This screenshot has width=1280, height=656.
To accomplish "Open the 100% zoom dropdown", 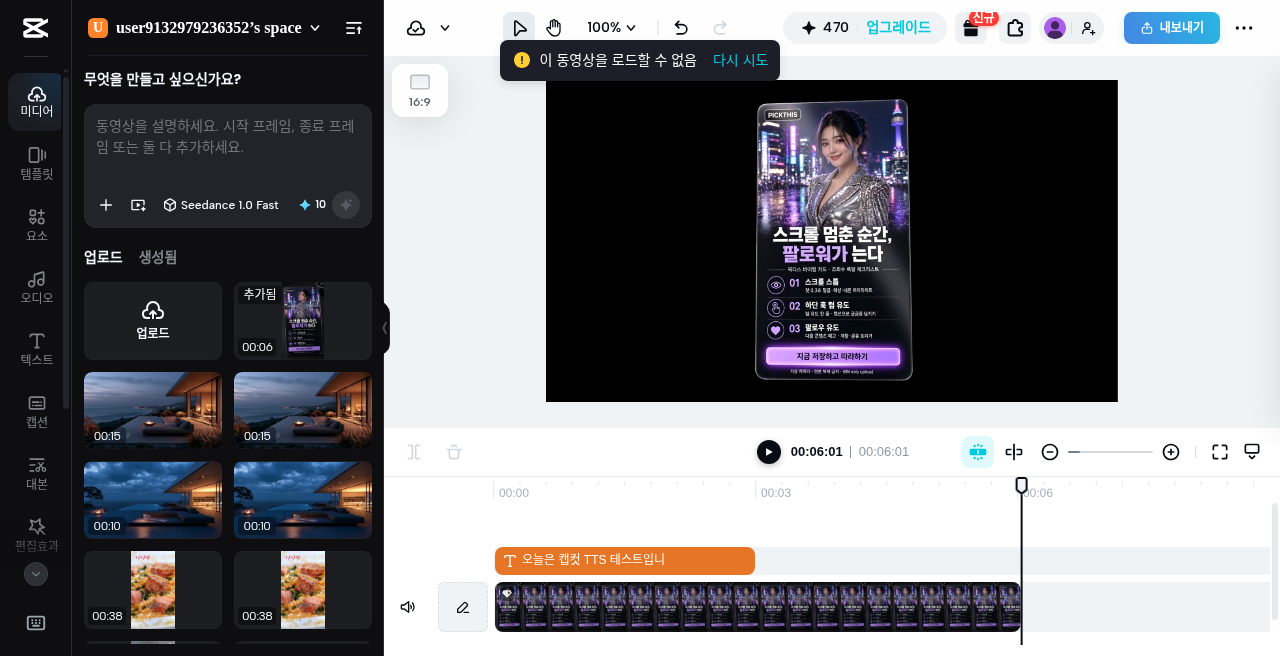I will [x=612, y=28].
